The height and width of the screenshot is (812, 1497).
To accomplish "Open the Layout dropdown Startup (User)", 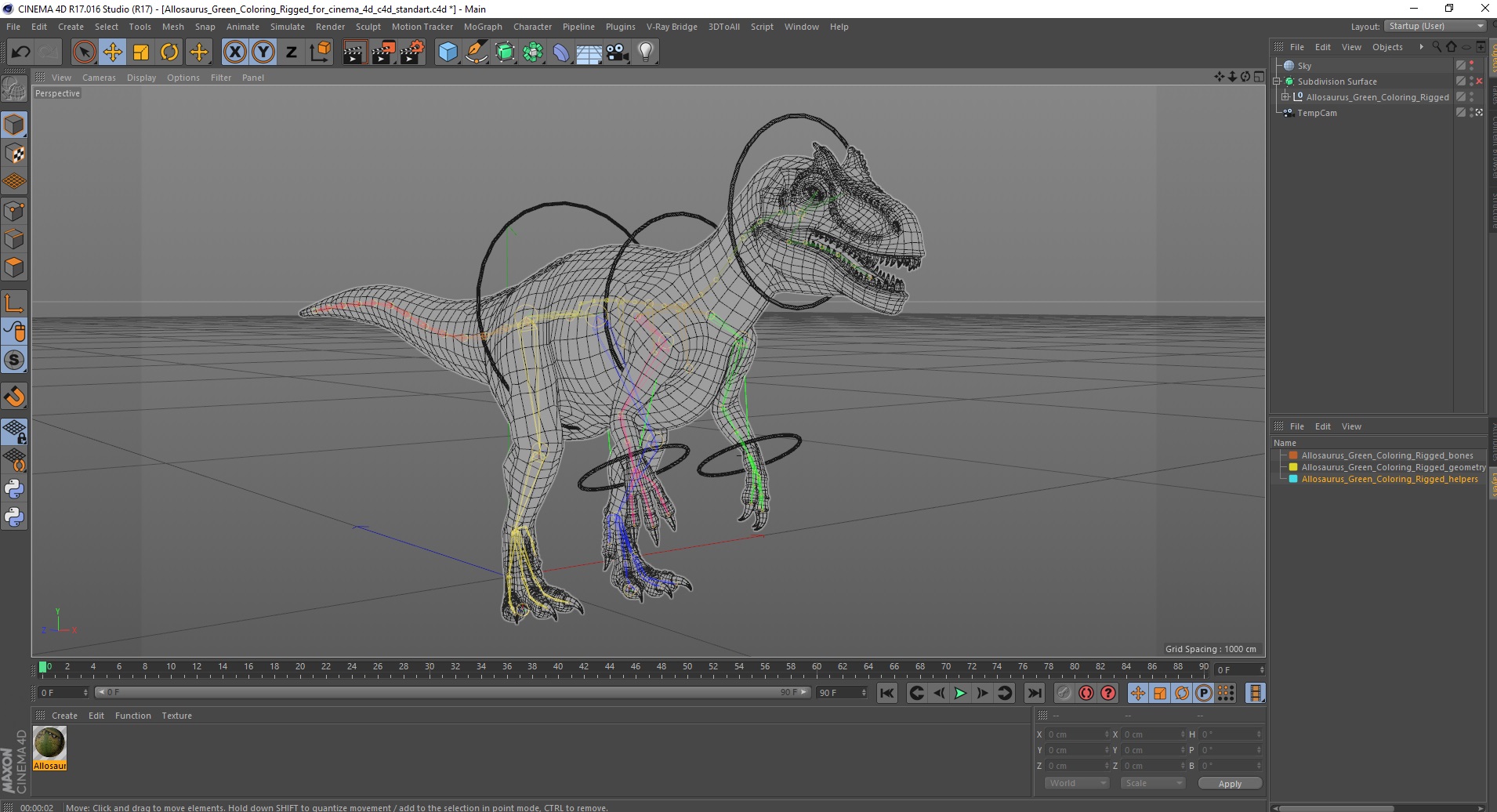I will point(1436,26).
